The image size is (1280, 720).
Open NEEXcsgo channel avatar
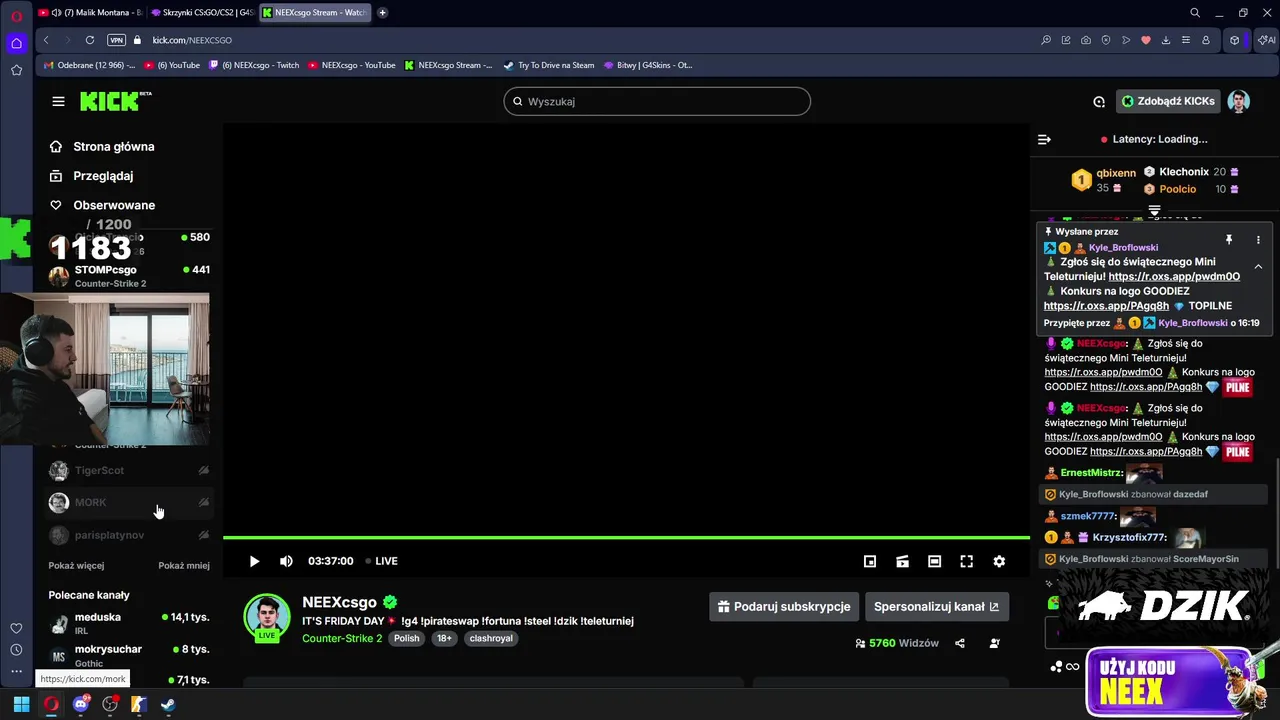(x=267, y=616)
